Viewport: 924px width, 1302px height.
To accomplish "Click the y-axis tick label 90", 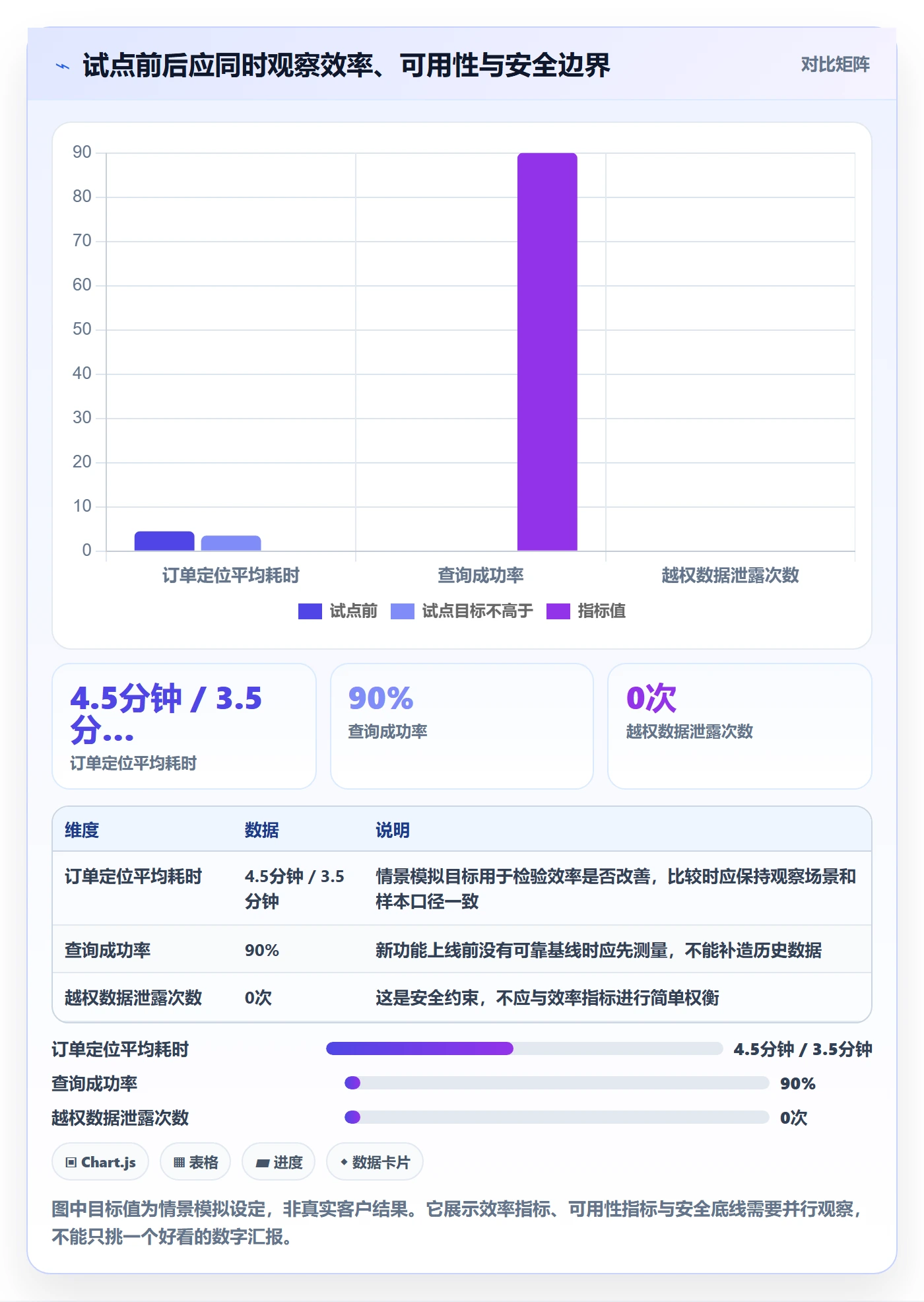I will [x=82, y=152].
